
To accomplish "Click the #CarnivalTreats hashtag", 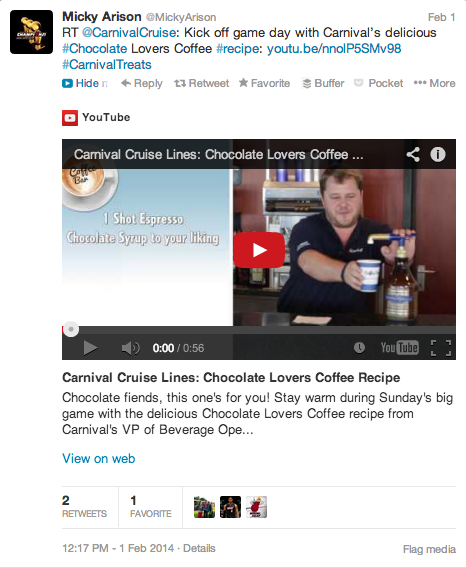I will click(107, 64).
